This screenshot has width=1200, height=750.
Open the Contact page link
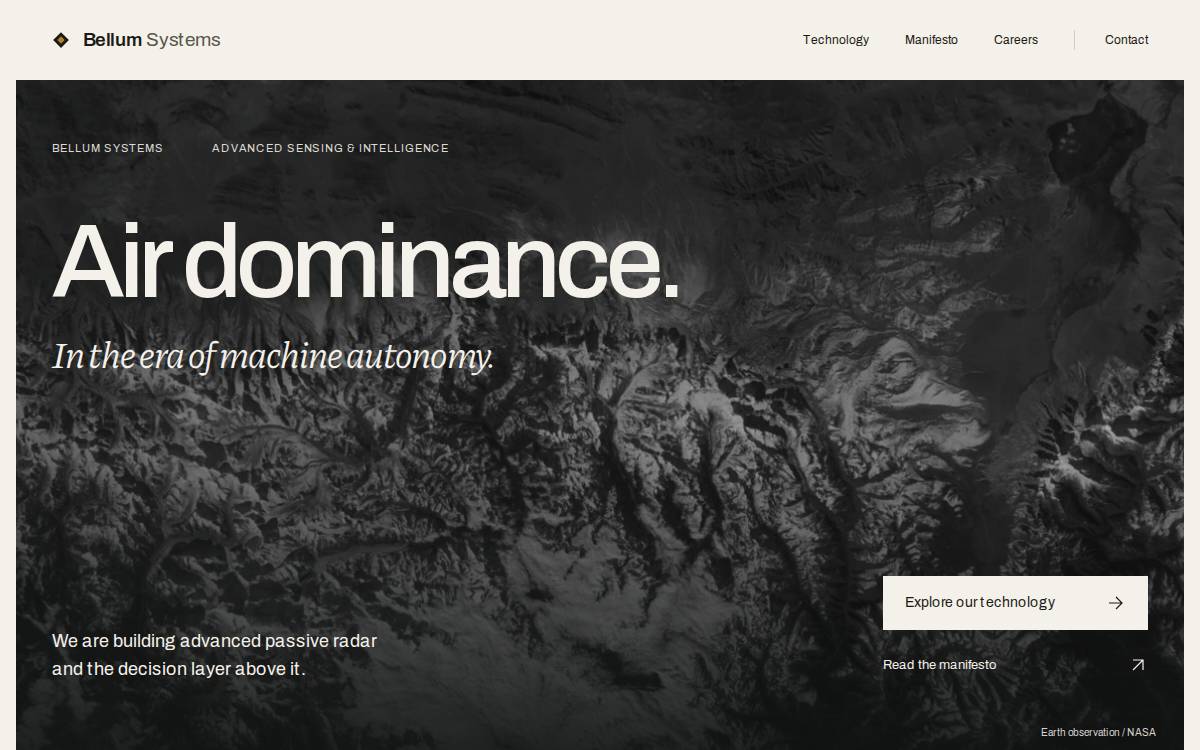click(1126, 40)
